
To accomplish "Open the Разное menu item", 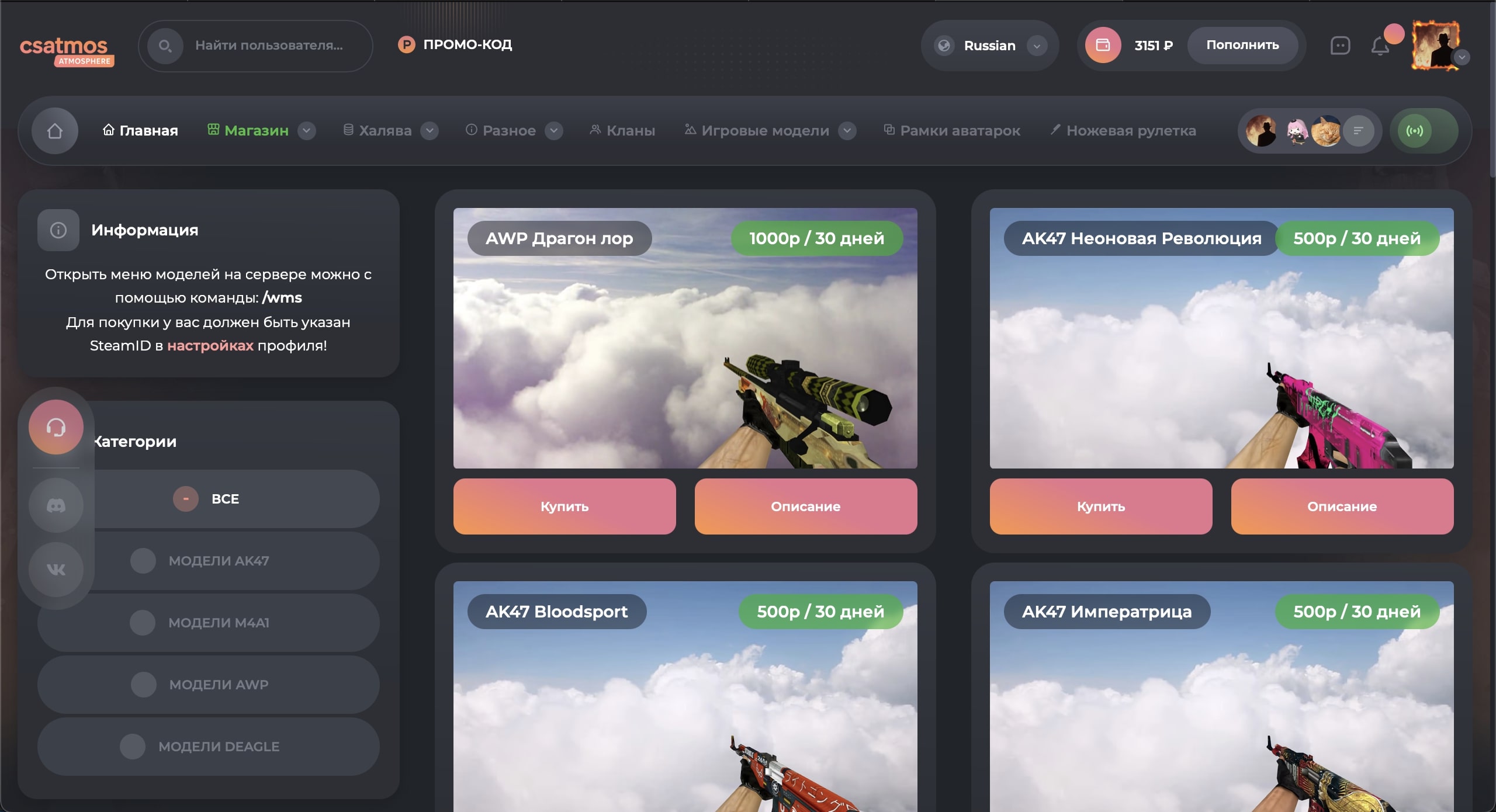I will click(501, 130).
